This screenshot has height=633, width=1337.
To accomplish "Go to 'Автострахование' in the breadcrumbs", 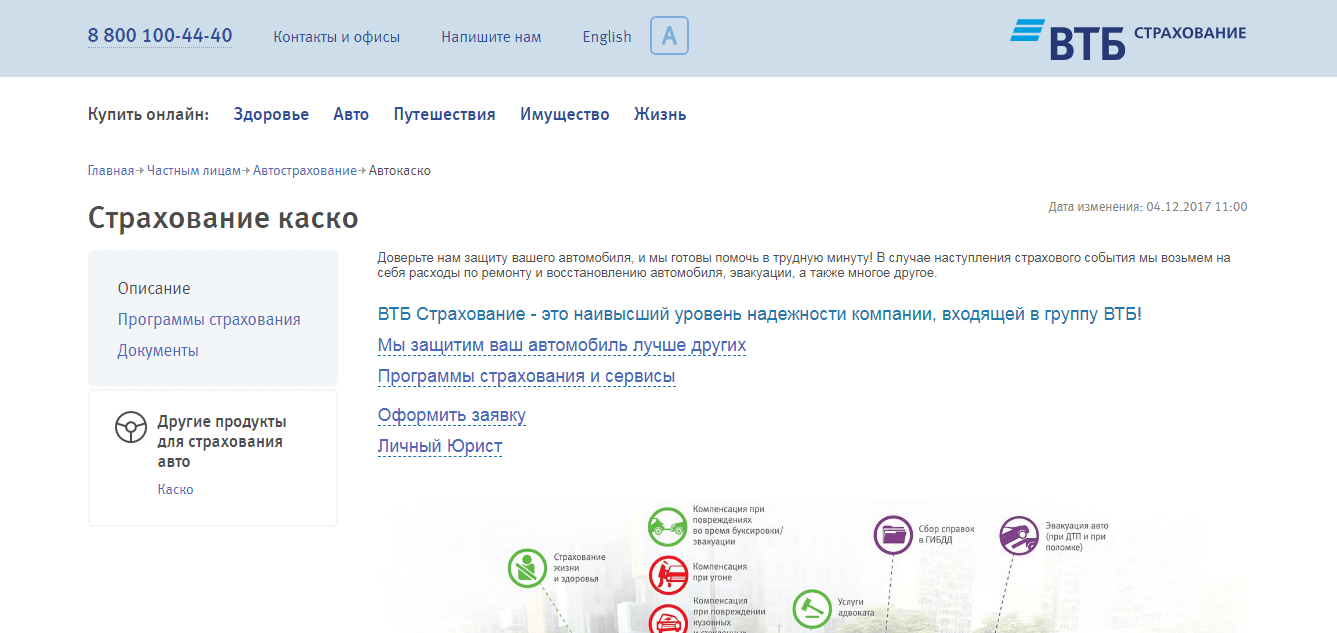I will pyautogui.click(x=304, y=171).
